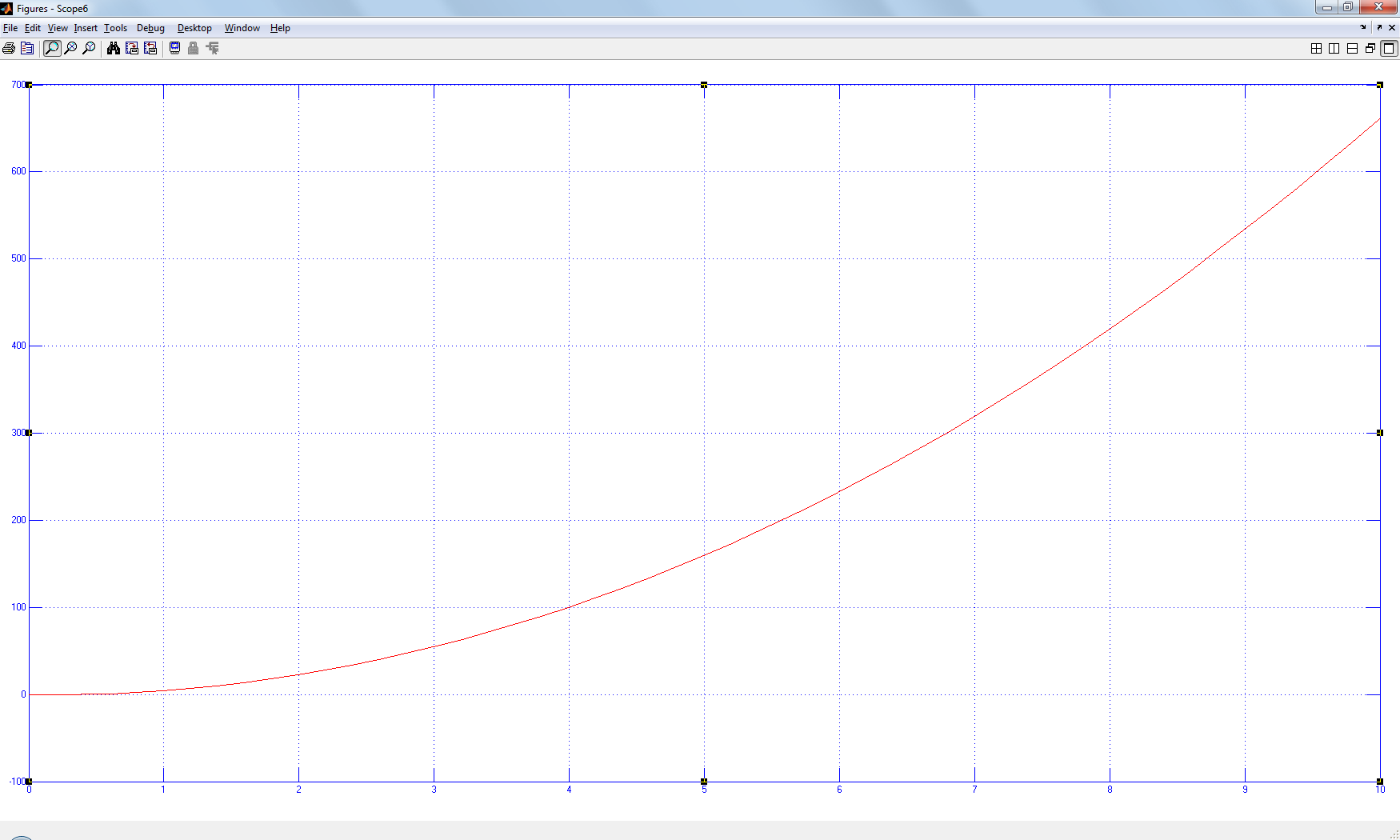Click the x-axis tick label 9
The width and height of the screenshot is (1400, 840).
pos(1245,790)
